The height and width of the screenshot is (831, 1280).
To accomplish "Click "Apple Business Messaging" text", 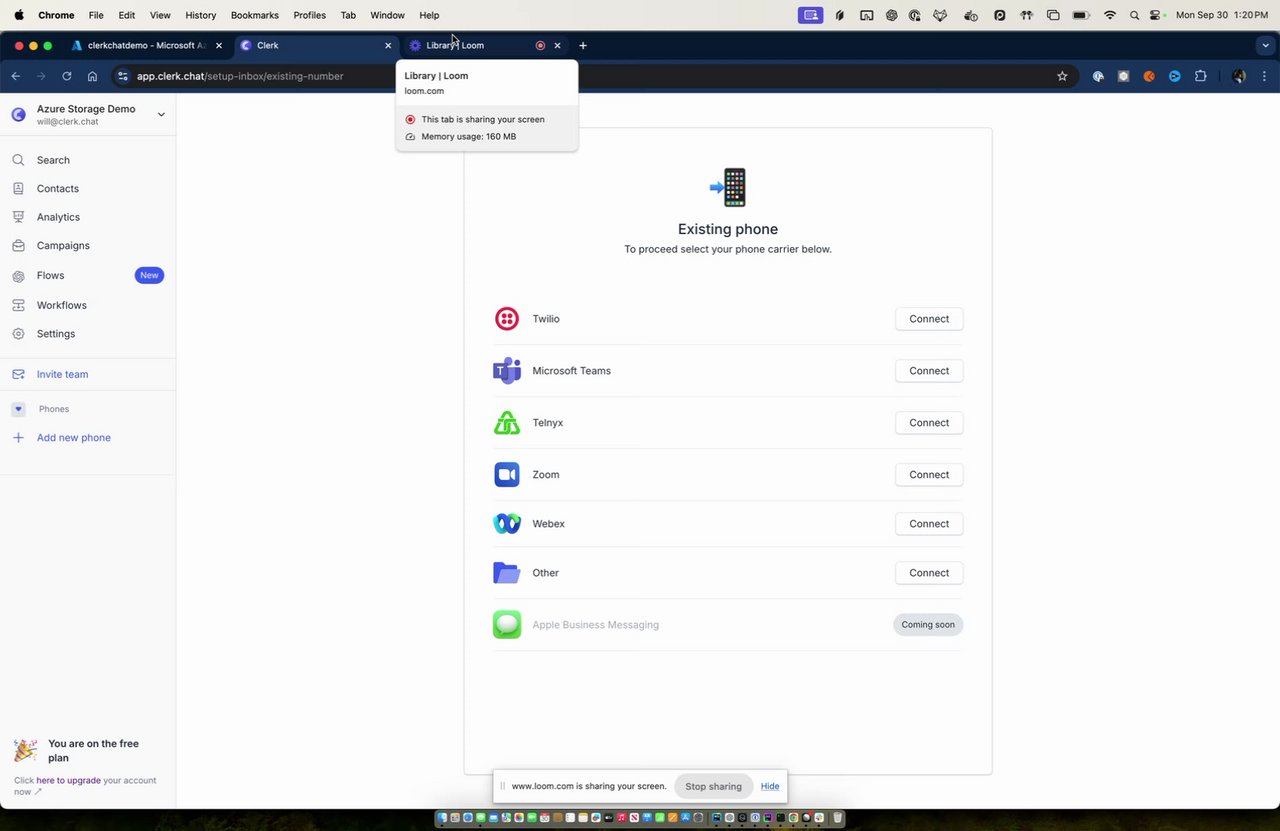I will (595, 625).
